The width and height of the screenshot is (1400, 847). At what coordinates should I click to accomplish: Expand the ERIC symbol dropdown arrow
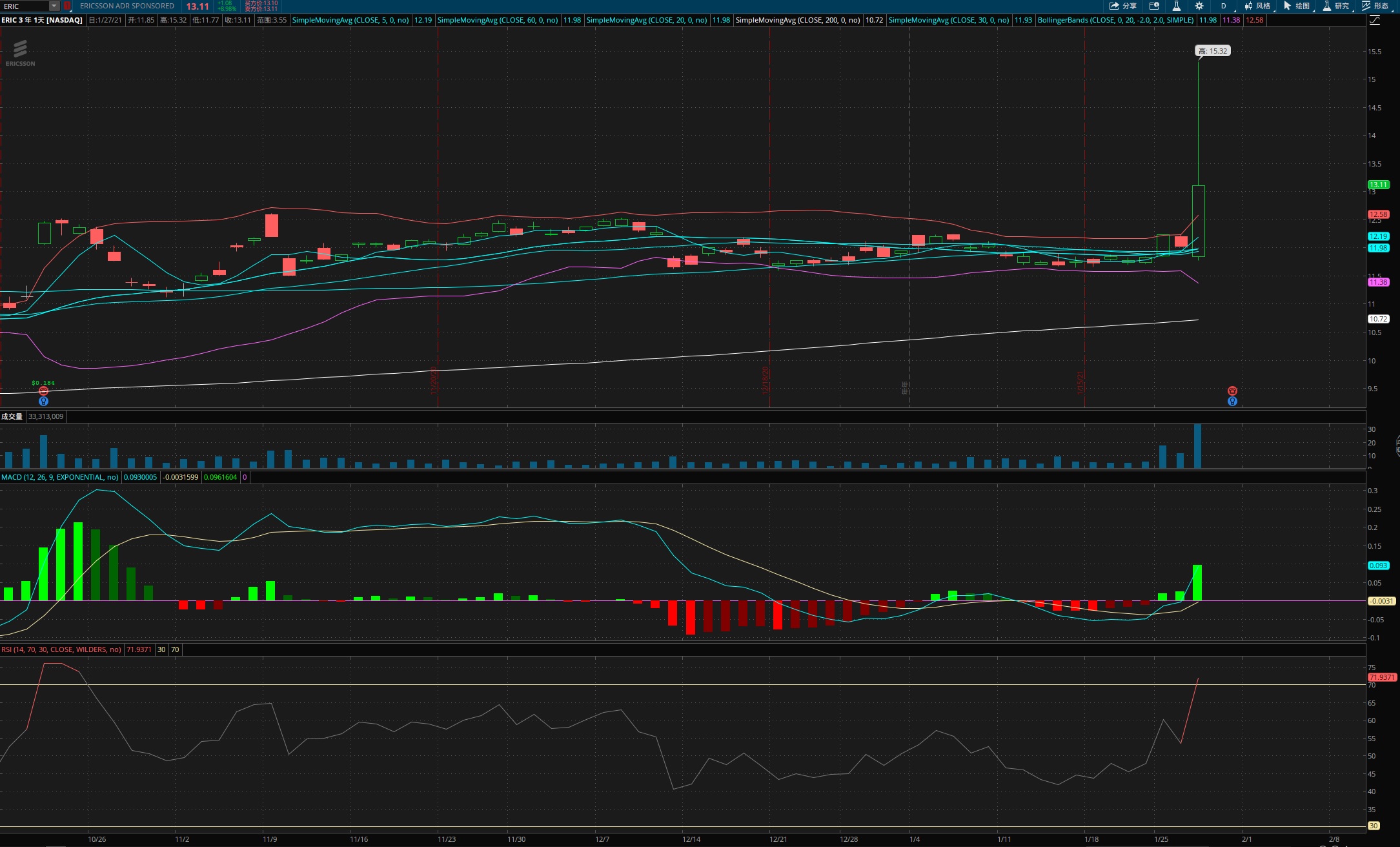tap(54, 6)
